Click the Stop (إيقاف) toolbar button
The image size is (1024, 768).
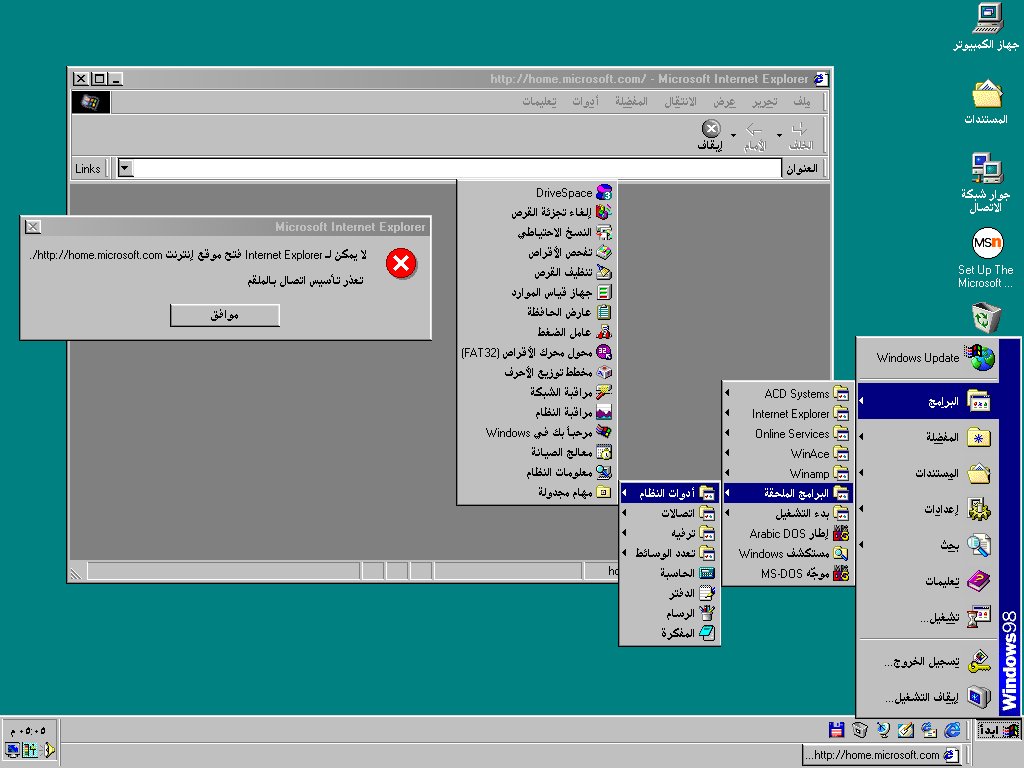point(710,135)
